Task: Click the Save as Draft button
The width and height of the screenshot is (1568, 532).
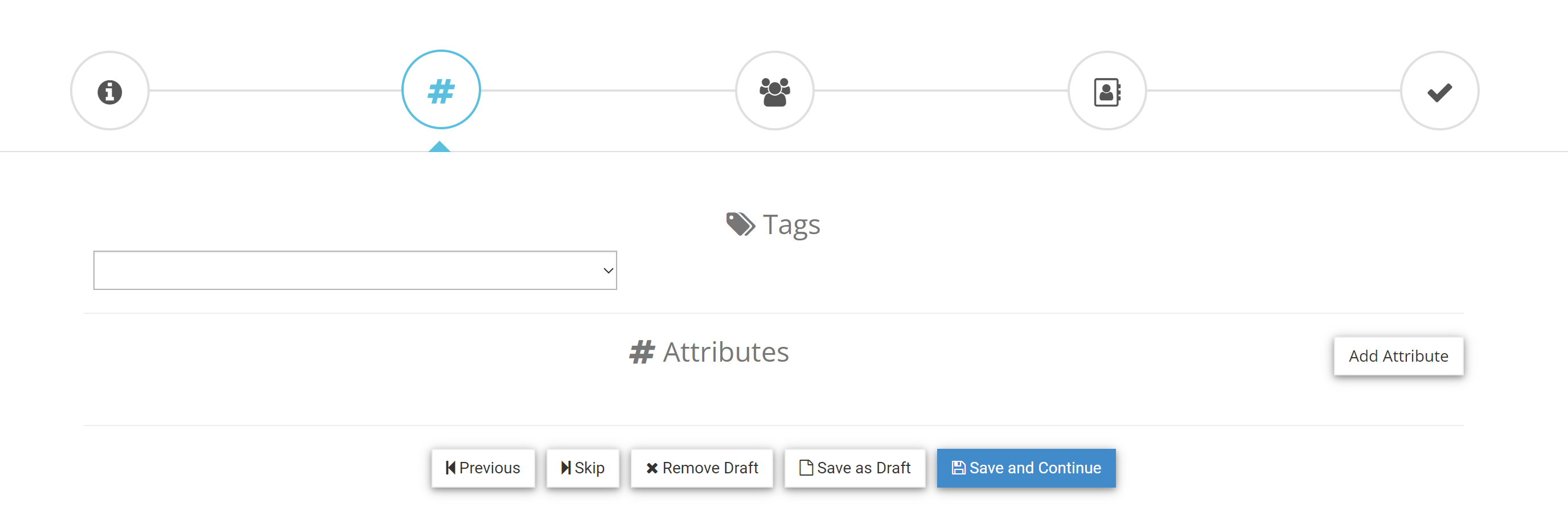Action: (x=855, y=468)
